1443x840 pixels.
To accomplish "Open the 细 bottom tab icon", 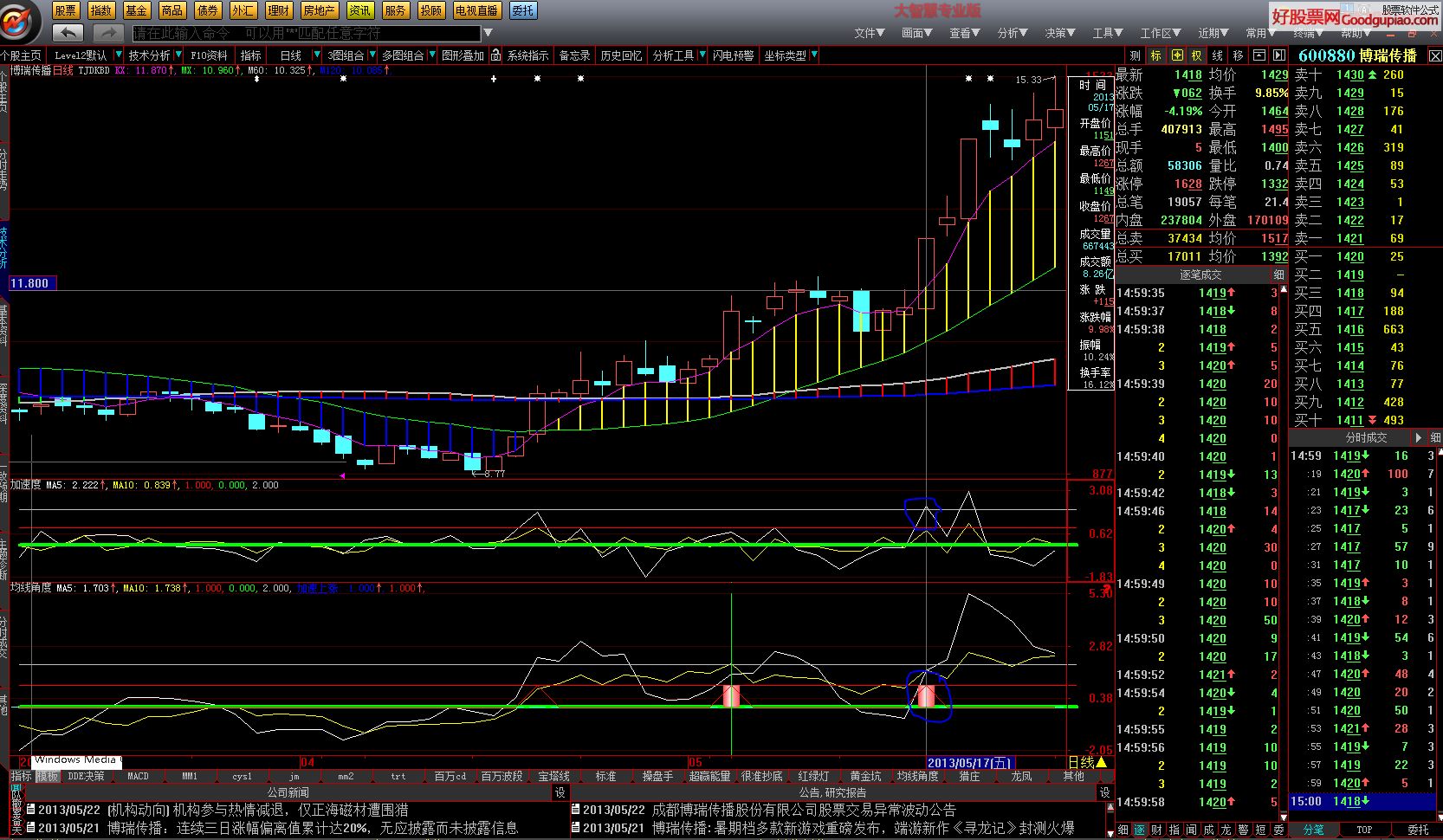I will (x=1123, y=830).
